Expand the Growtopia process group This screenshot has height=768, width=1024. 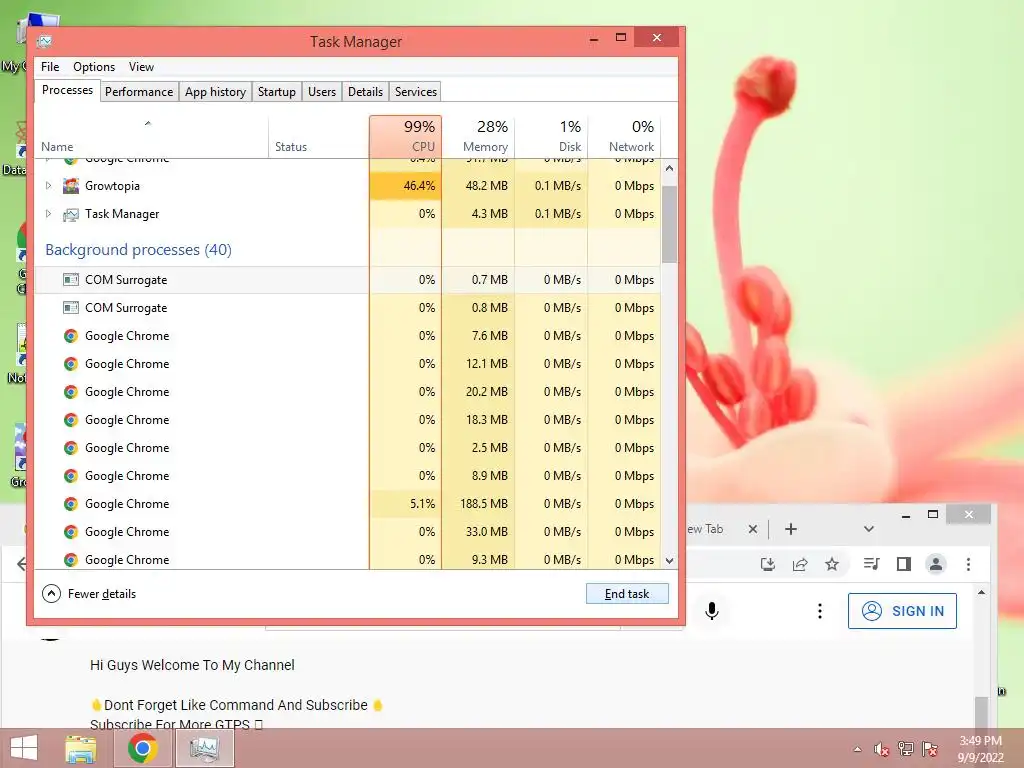pyautogui.click(x=48, y=185)
